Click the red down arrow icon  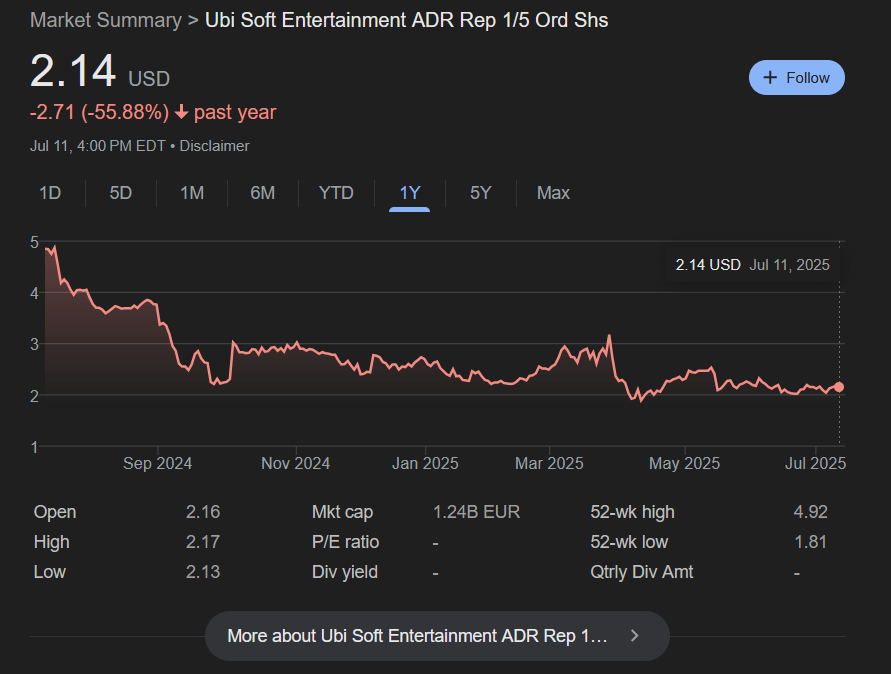point(181,113)
